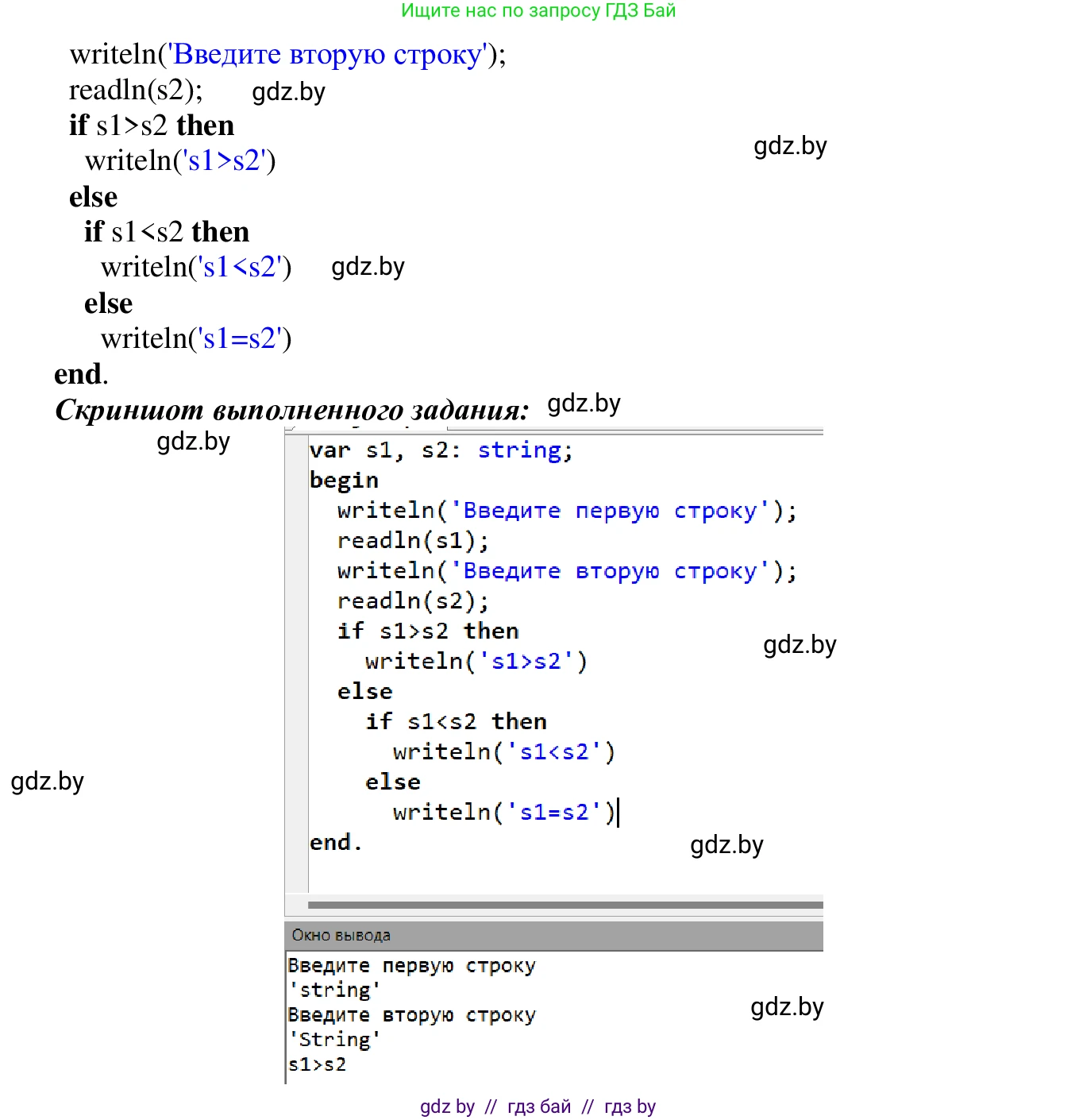
Task: Click "Введите вторую строку" in the output window
Action: click(x=411, y=1015)
